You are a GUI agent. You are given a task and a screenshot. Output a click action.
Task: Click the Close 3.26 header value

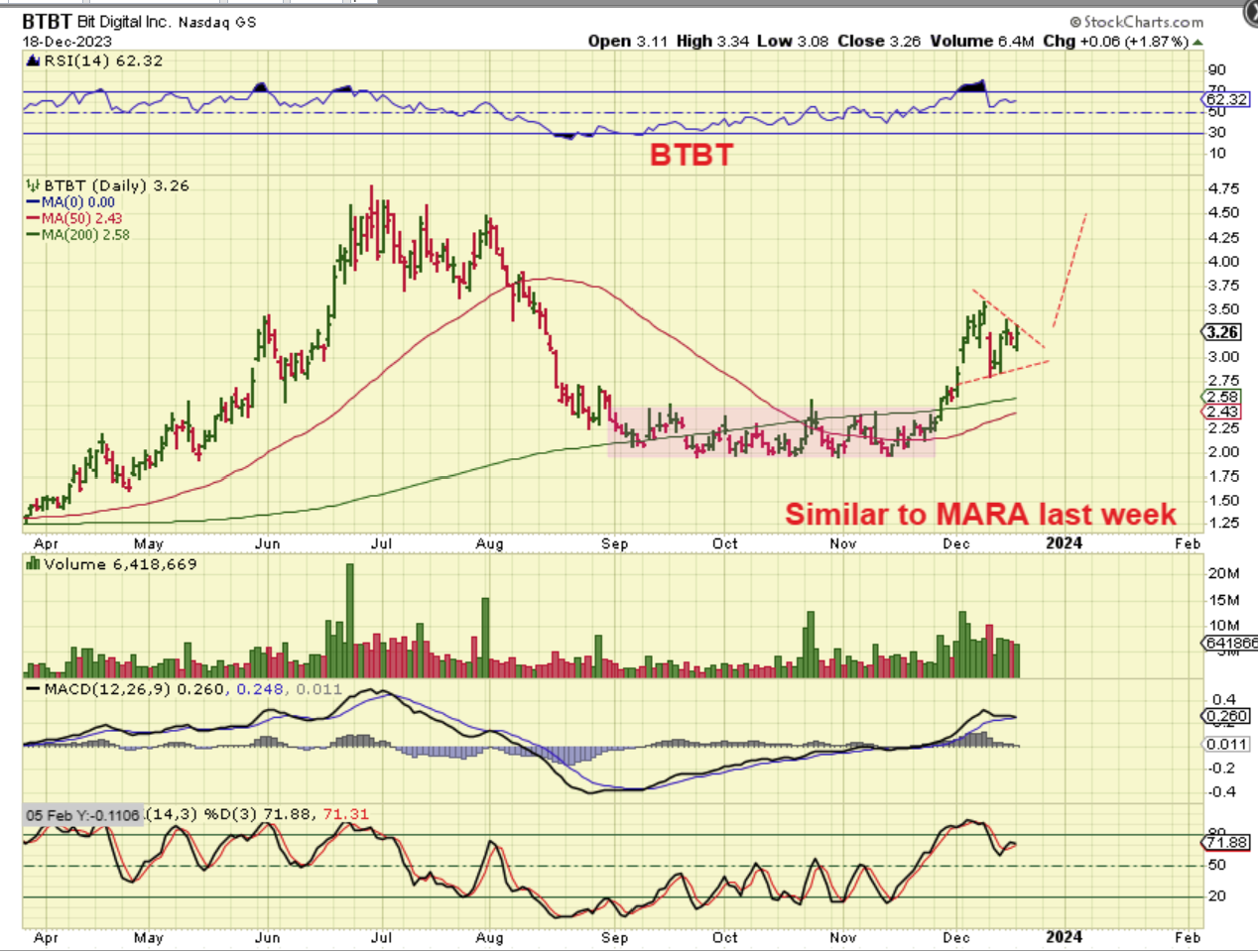point(879,41)
